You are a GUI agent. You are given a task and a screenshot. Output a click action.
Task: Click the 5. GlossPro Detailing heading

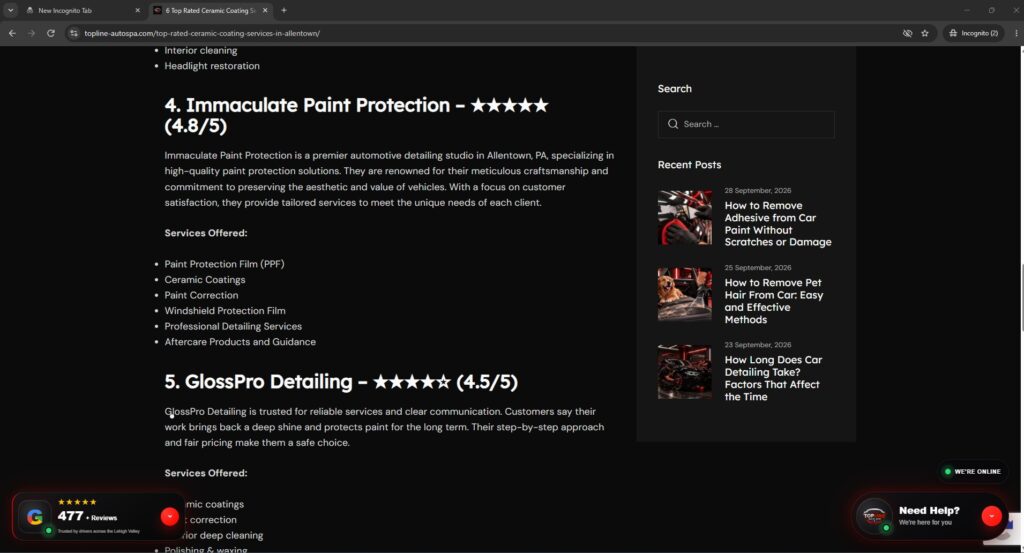tap(341, 382)
